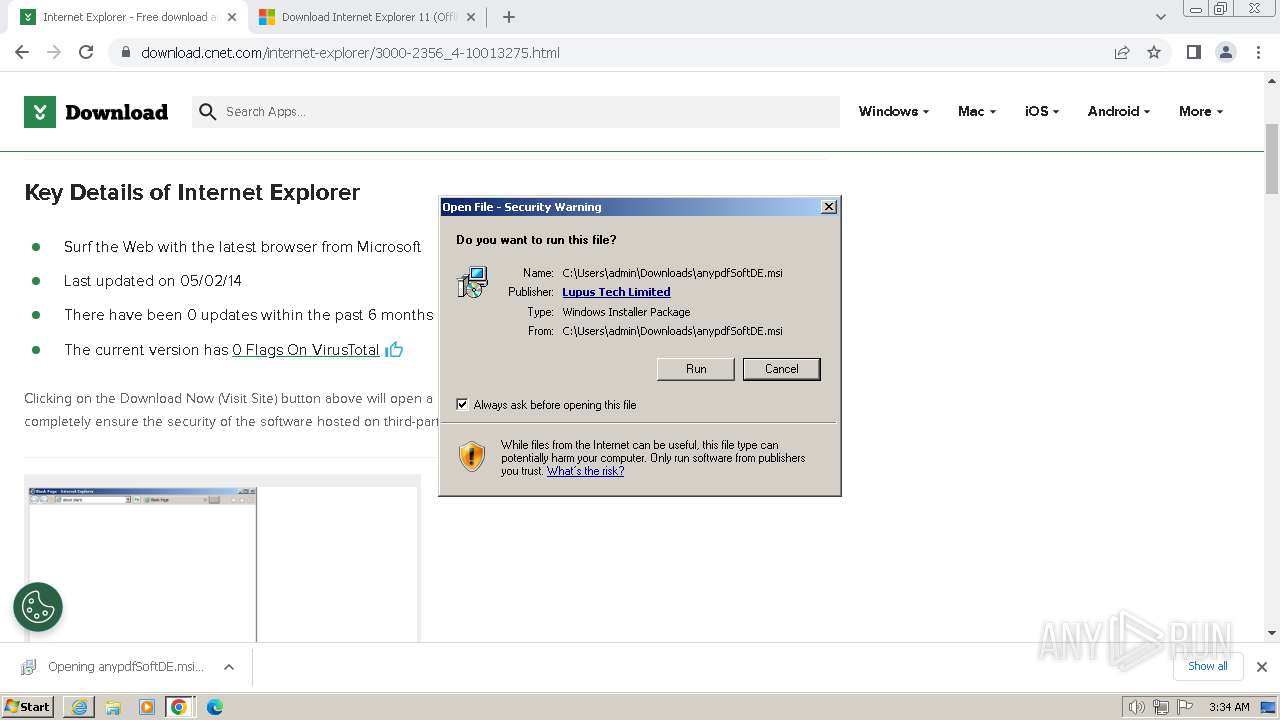Click the browser back arrow
The width and height of the screenshot is (1280, 720).
(22, 52)
